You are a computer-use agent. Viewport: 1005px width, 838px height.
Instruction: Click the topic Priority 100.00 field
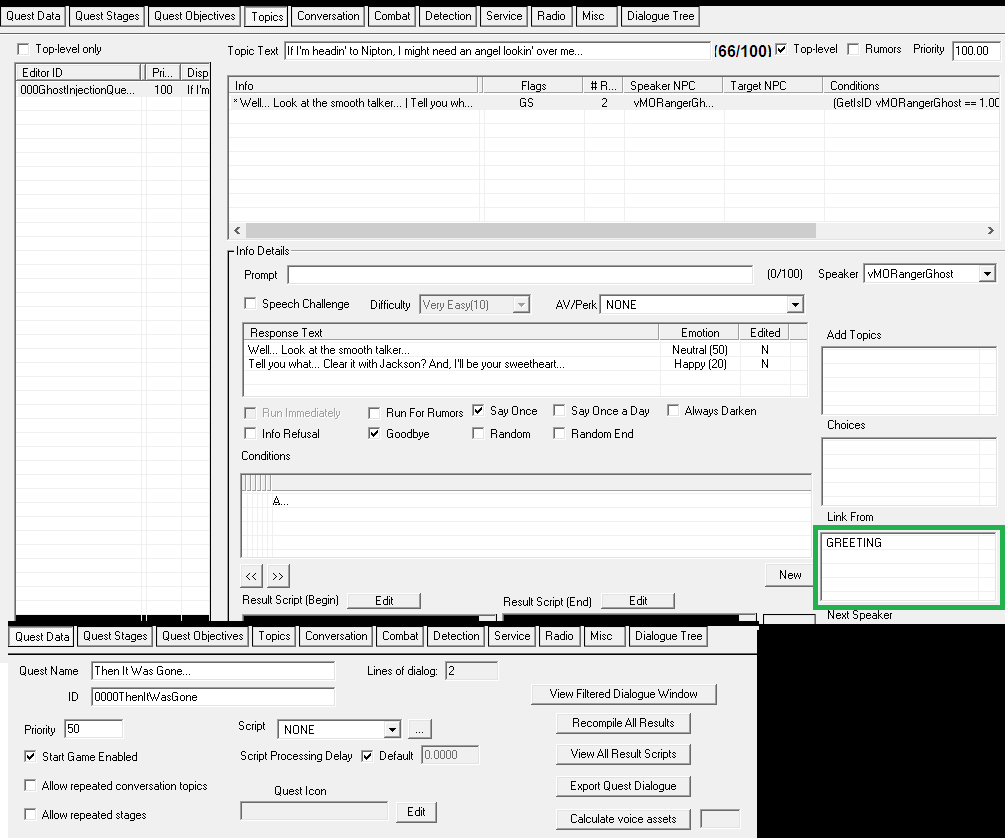[976, 51]
